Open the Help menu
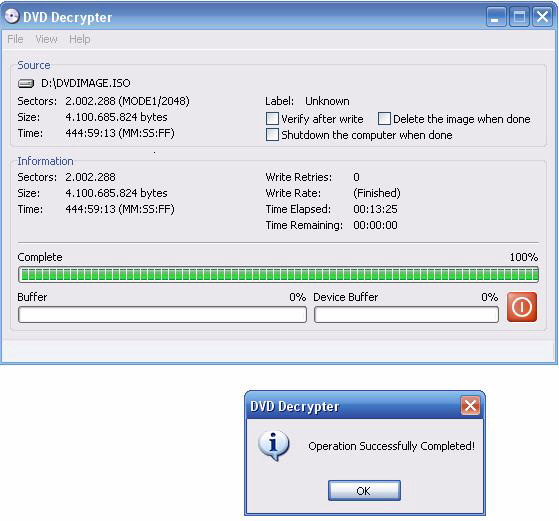 pyautogui.click(x=80, y=39)
